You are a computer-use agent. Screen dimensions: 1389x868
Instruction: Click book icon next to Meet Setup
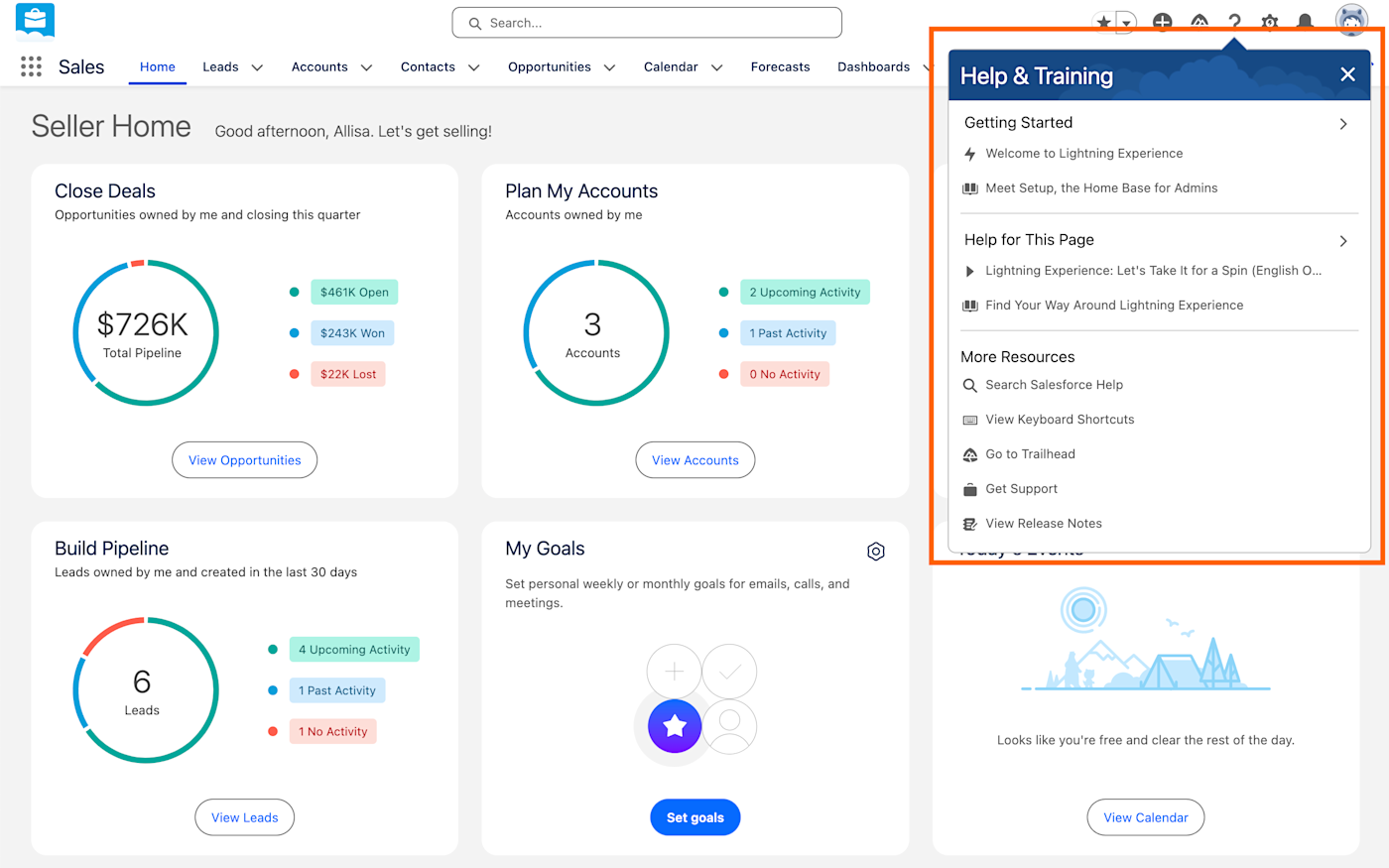click(x=970, y=188)
